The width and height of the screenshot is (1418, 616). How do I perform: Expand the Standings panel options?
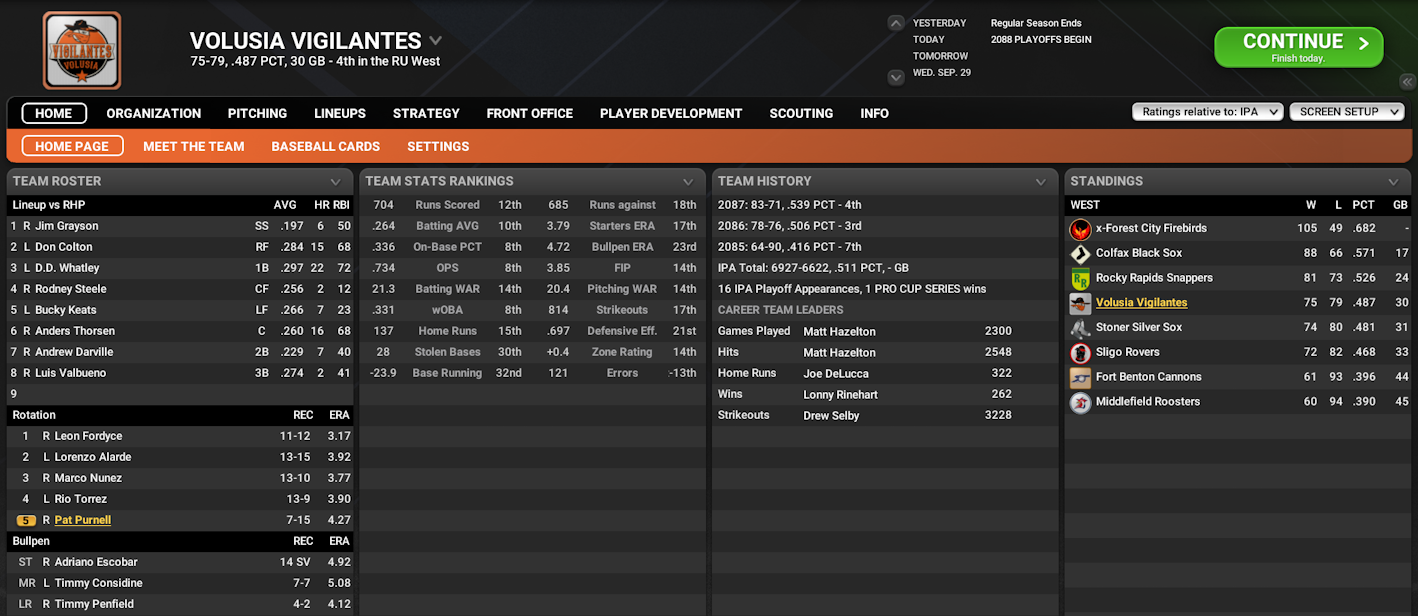pos(1393,182)
